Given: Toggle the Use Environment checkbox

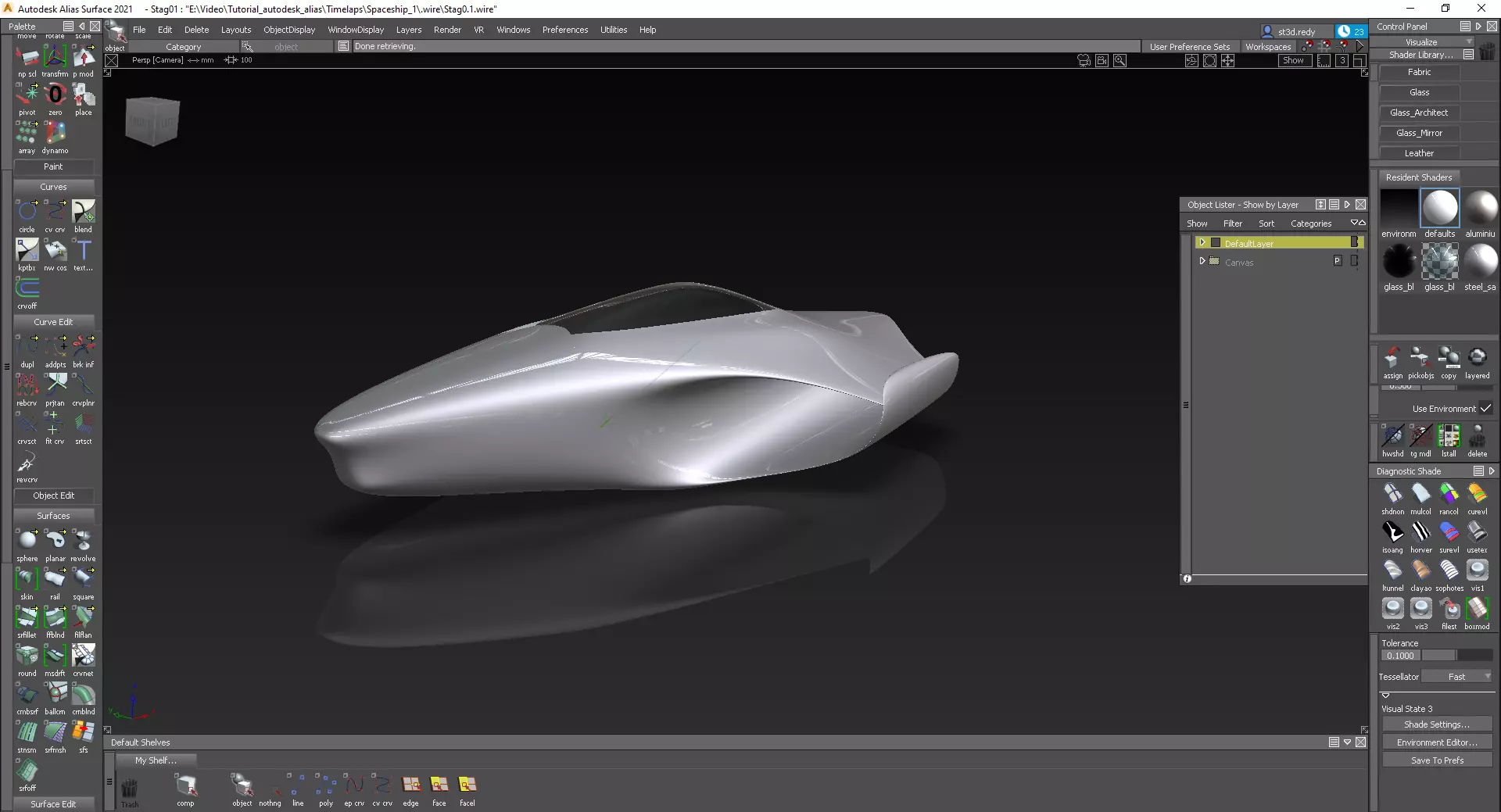Looking at the screenshot, I should point(1485,408).
